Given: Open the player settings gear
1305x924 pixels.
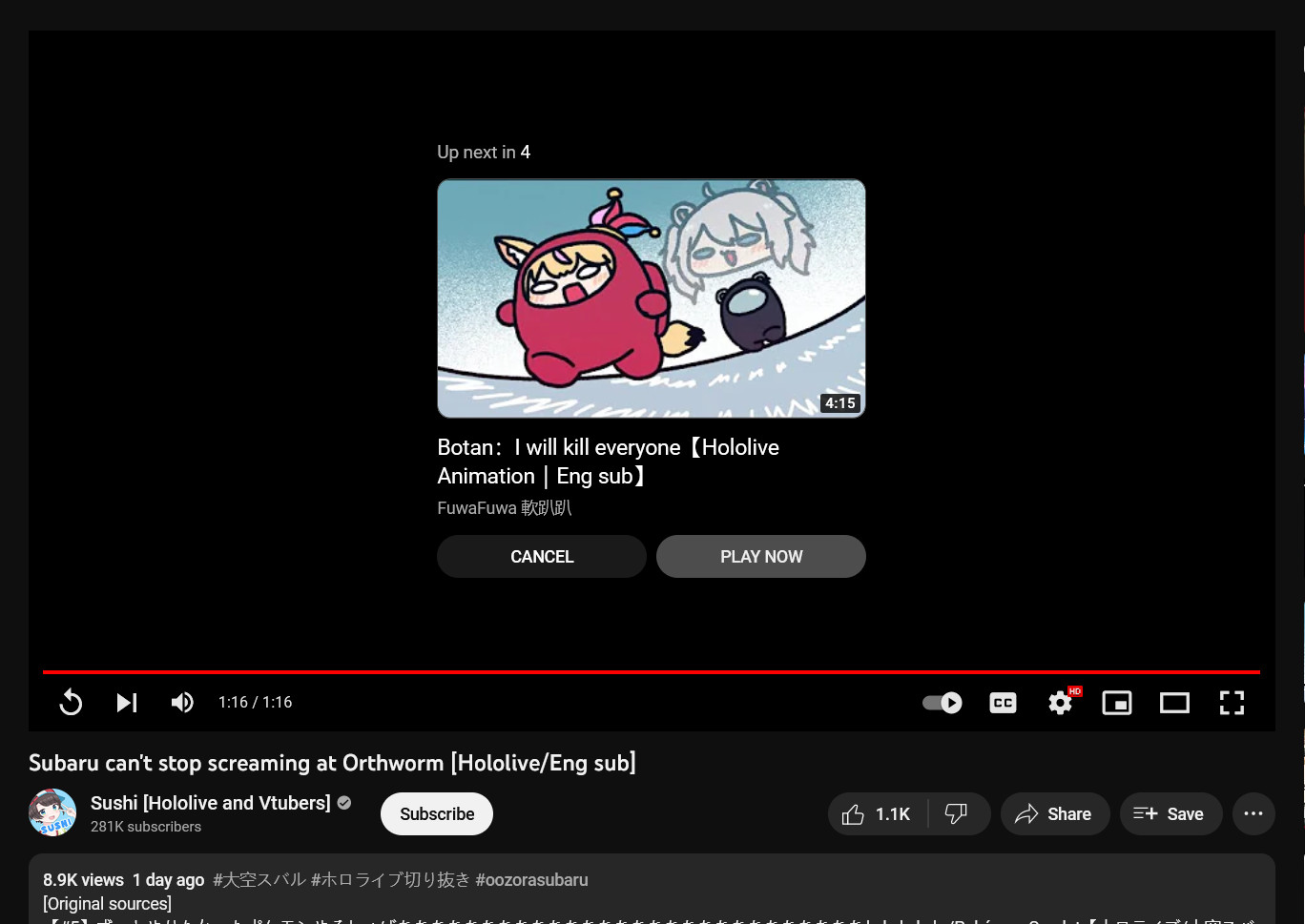Looking at the screenshot, I should (1061, 703).
